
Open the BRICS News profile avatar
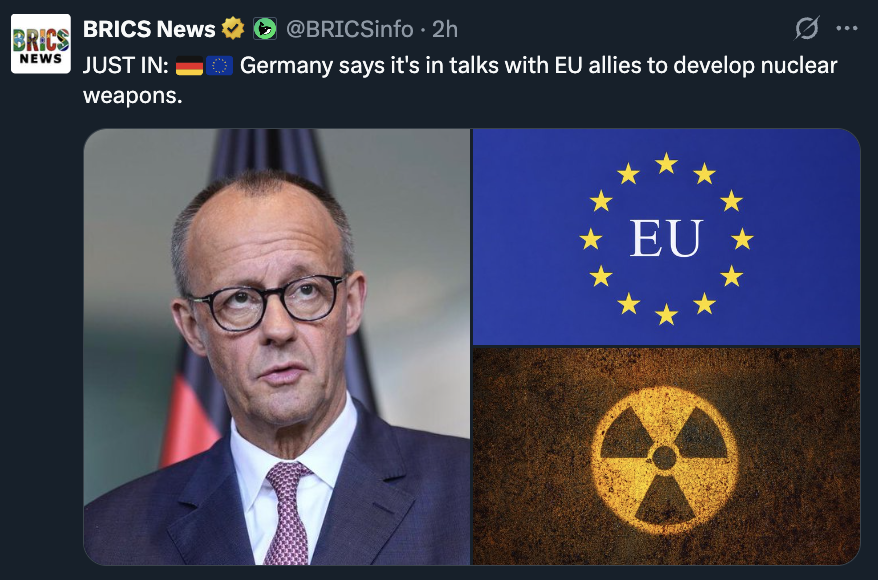click(x=41, y=44)
